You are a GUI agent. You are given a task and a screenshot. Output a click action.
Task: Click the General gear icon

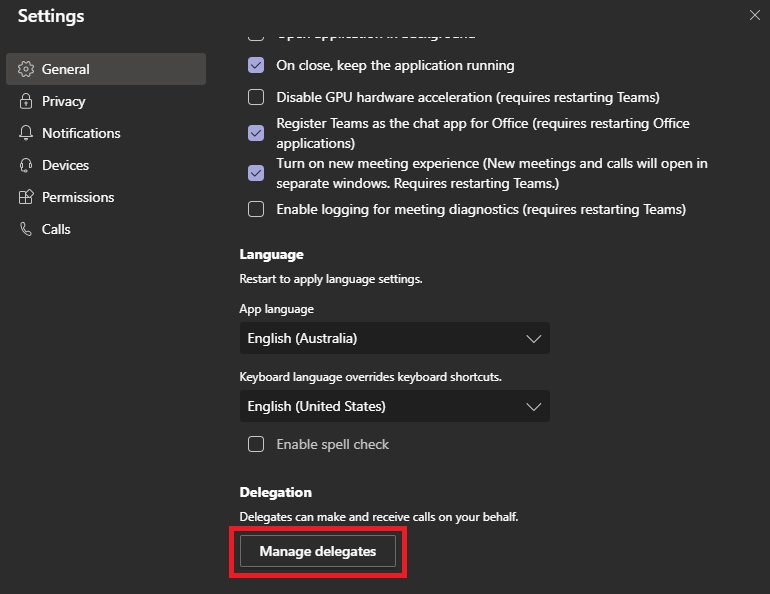[x=26, y=69]
